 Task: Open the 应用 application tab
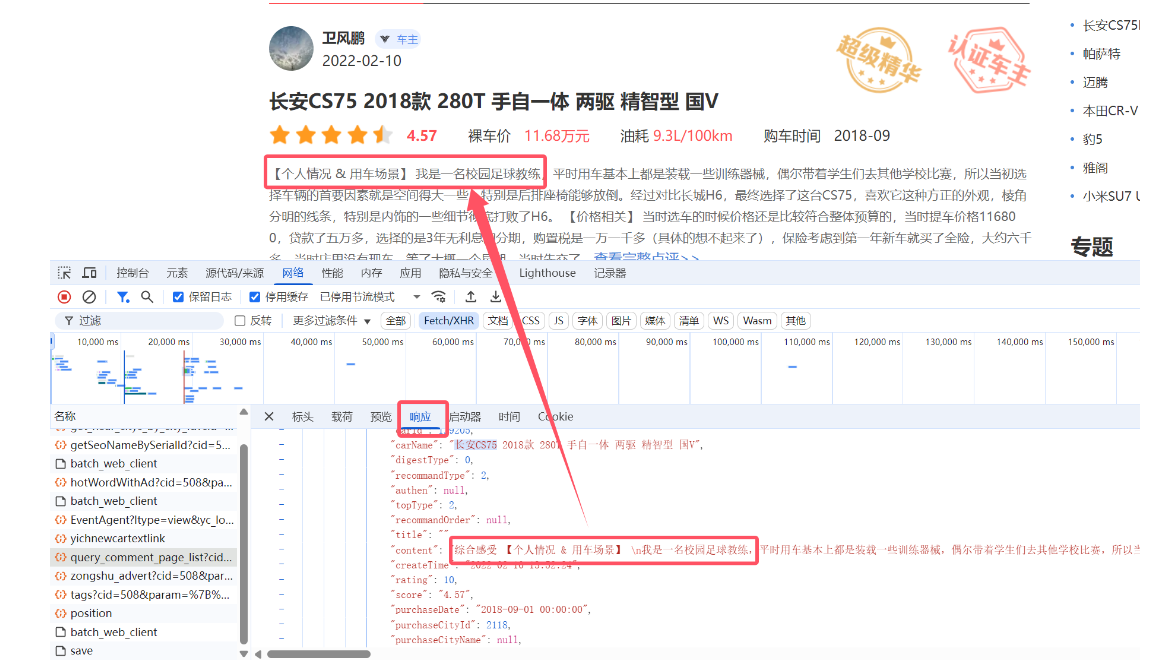click(410, 273)
